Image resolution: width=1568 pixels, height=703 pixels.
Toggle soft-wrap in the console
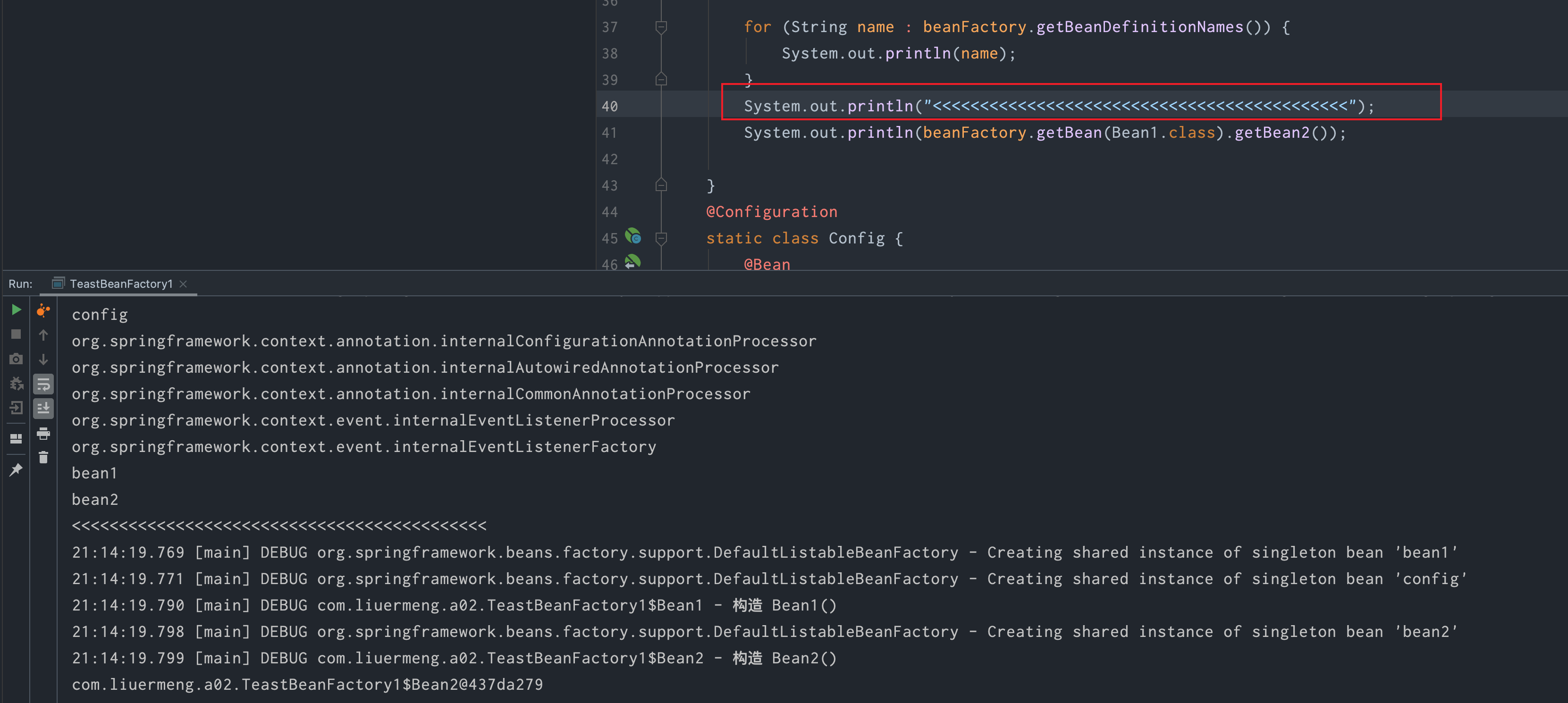[43, 384]
